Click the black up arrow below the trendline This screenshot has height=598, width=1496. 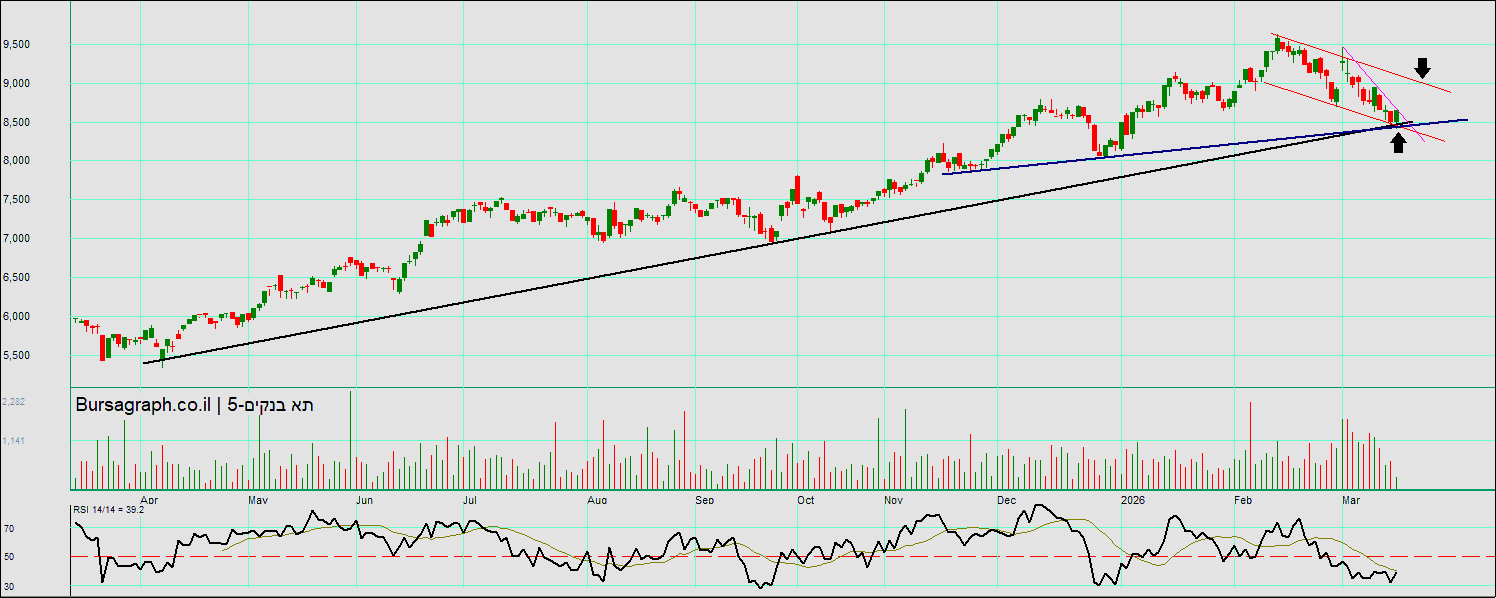(1398, 144)
